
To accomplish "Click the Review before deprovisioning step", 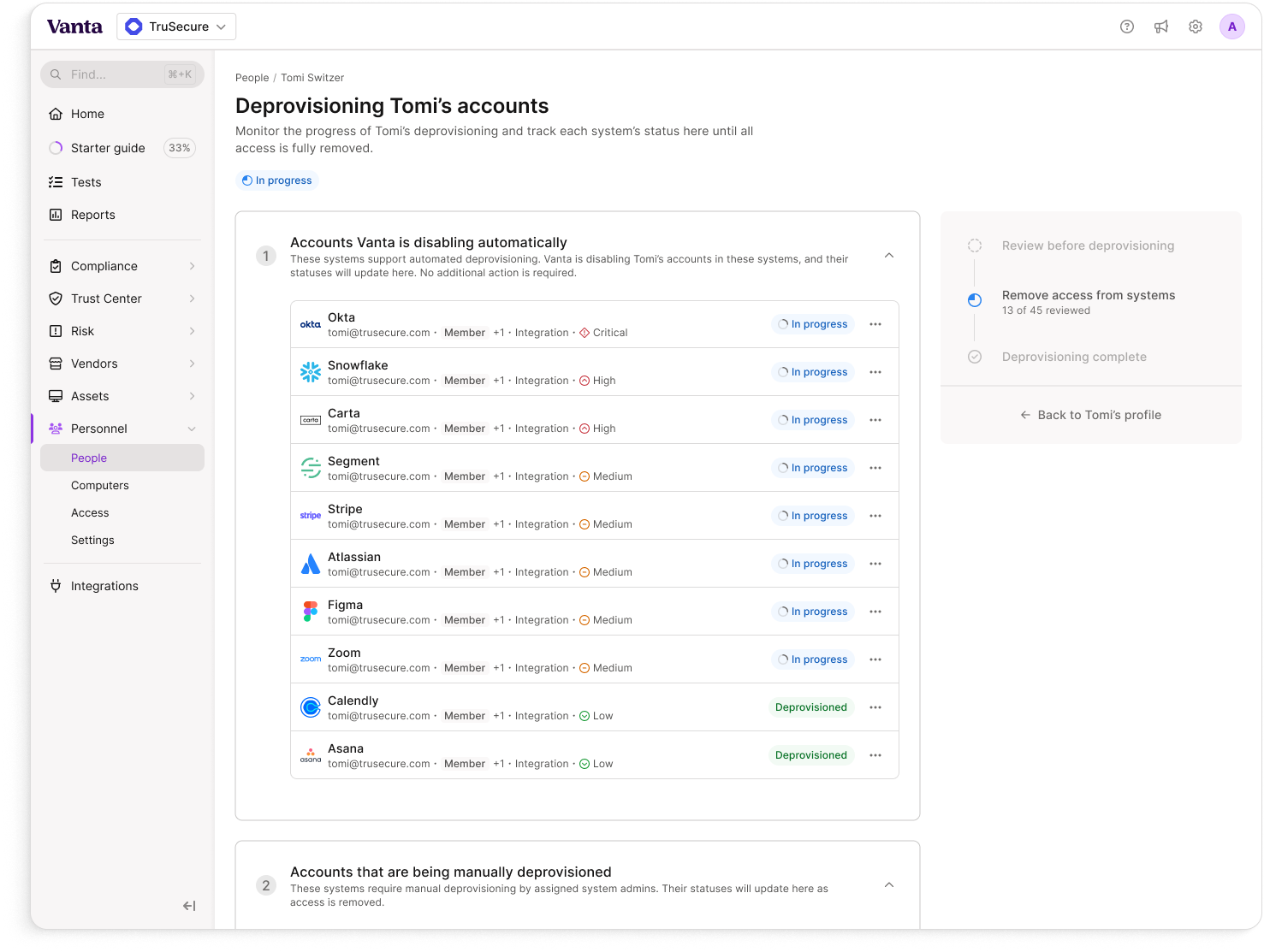I will [x=1088, y=245].
